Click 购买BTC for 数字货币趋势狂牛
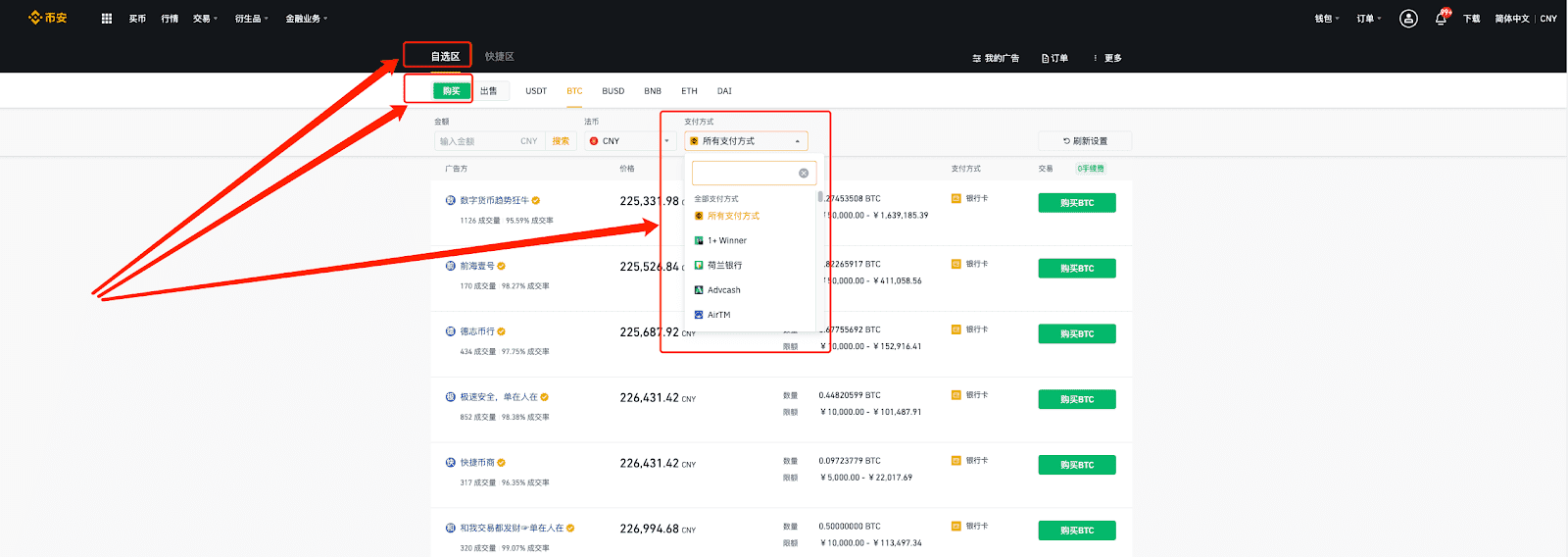 click(x=1077, y=203)
